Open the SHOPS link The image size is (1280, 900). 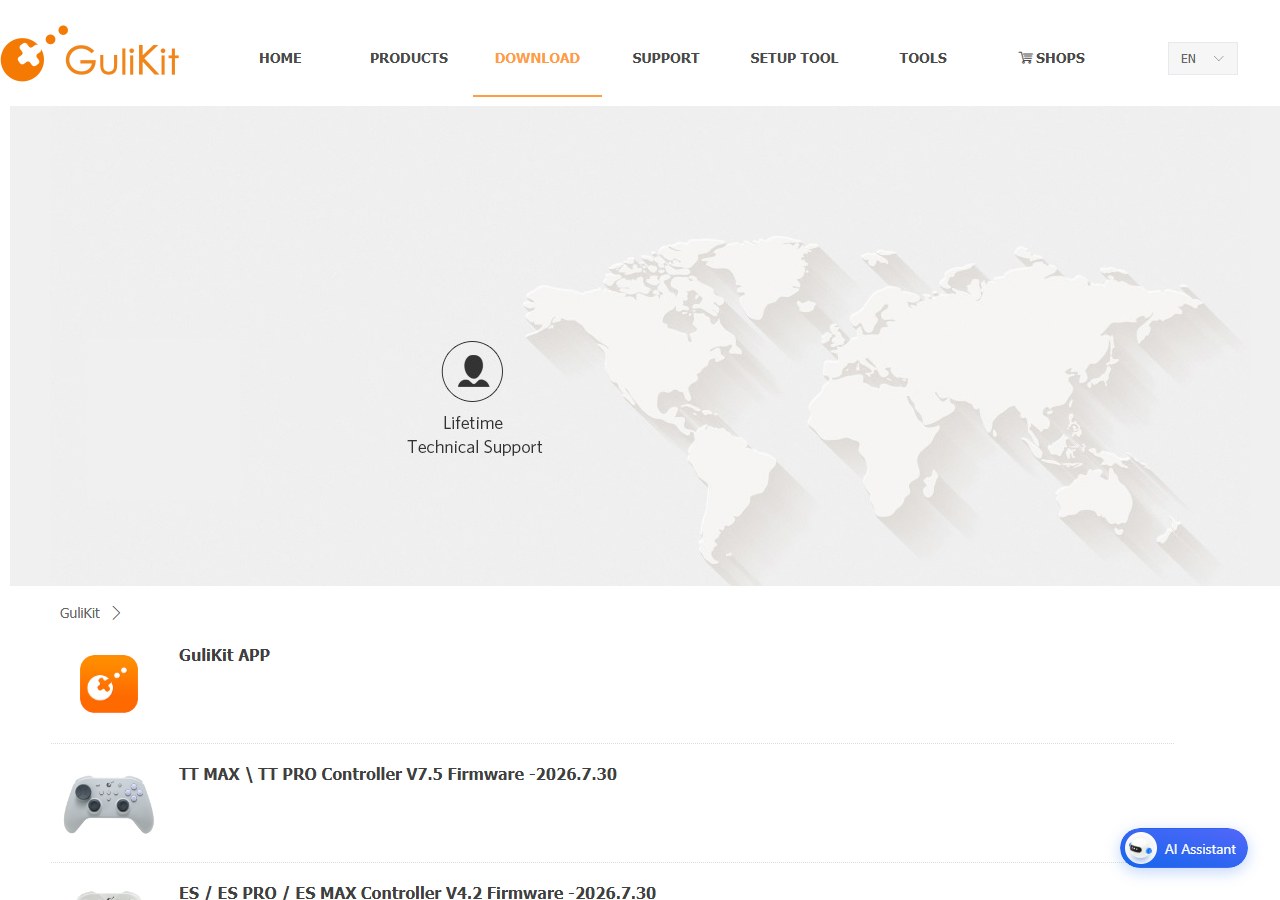(x=1060, y=58)
